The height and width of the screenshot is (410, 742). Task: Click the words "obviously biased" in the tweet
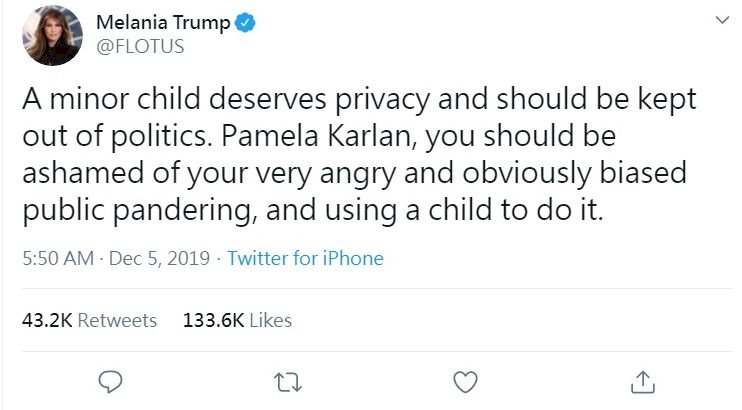coord(574,173)
